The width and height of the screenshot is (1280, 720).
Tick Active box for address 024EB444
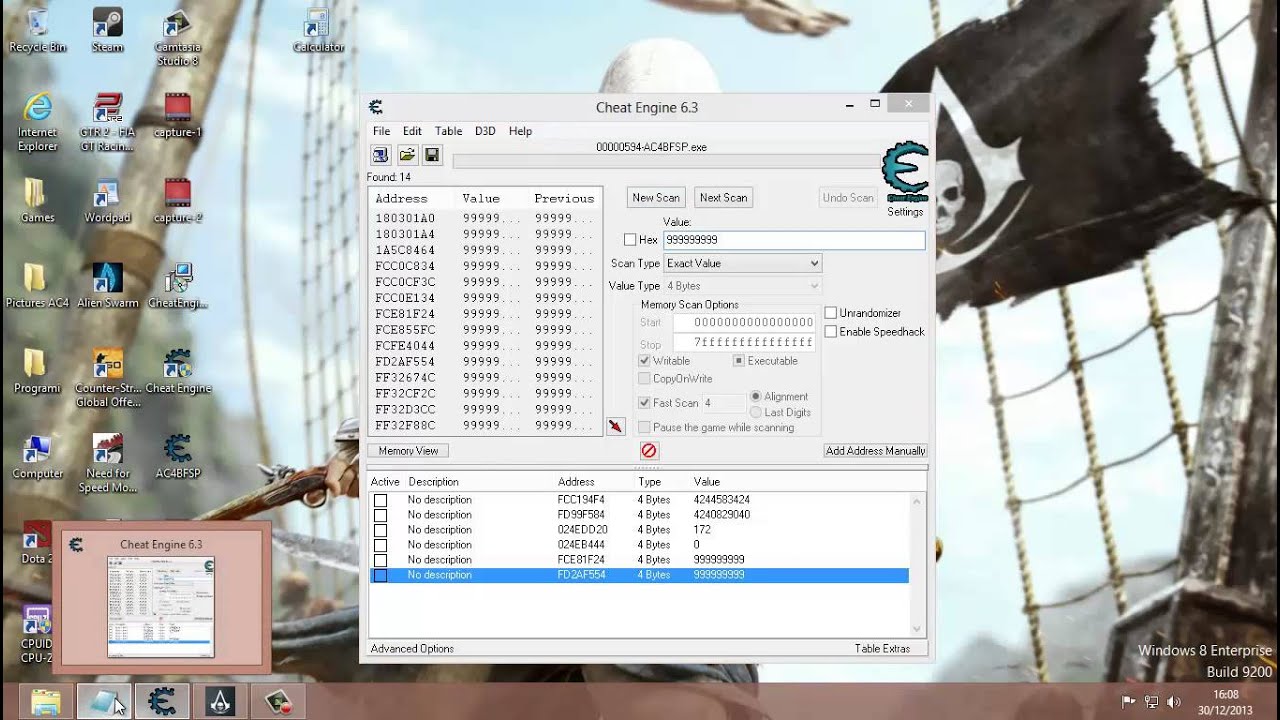click(x=380, y=545)
